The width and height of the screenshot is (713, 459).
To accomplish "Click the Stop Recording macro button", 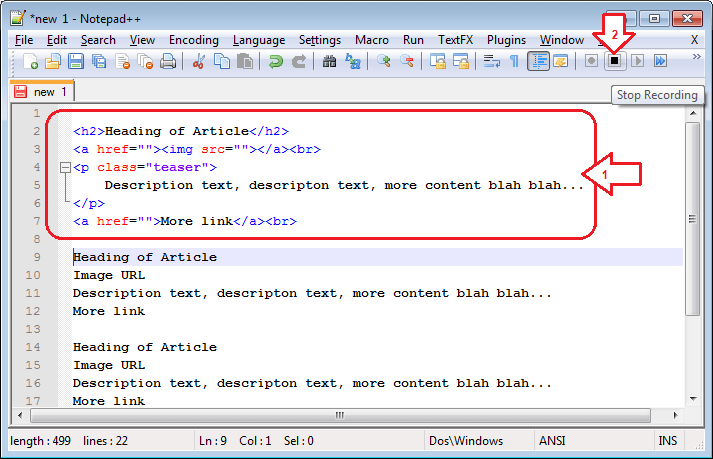I will pyautogui.click(x=615, y=61).
